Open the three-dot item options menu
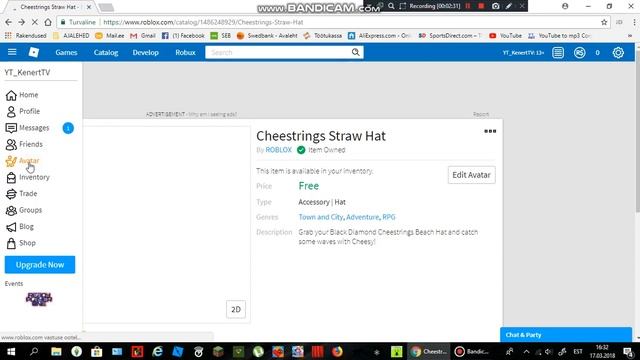 [490, 131]
